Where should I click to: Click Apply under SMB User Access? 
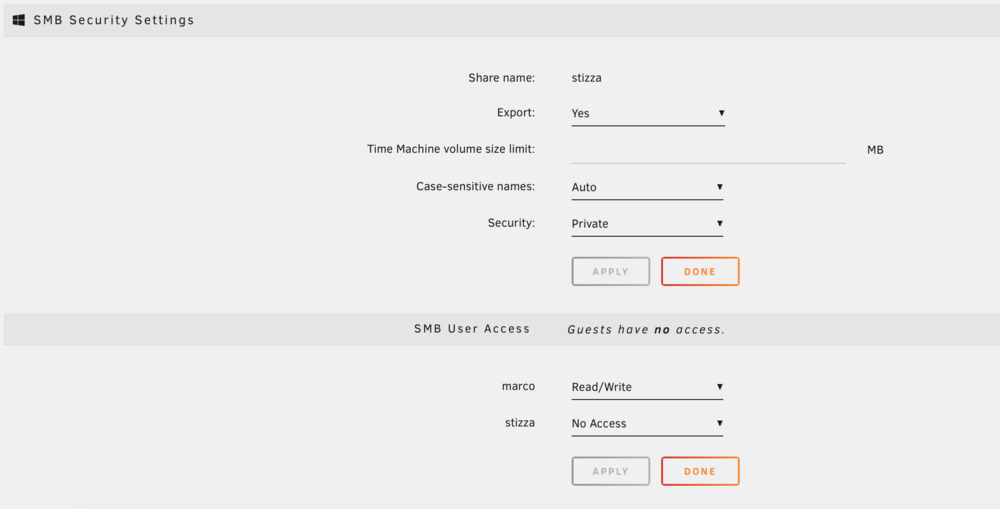pos(611,471)
